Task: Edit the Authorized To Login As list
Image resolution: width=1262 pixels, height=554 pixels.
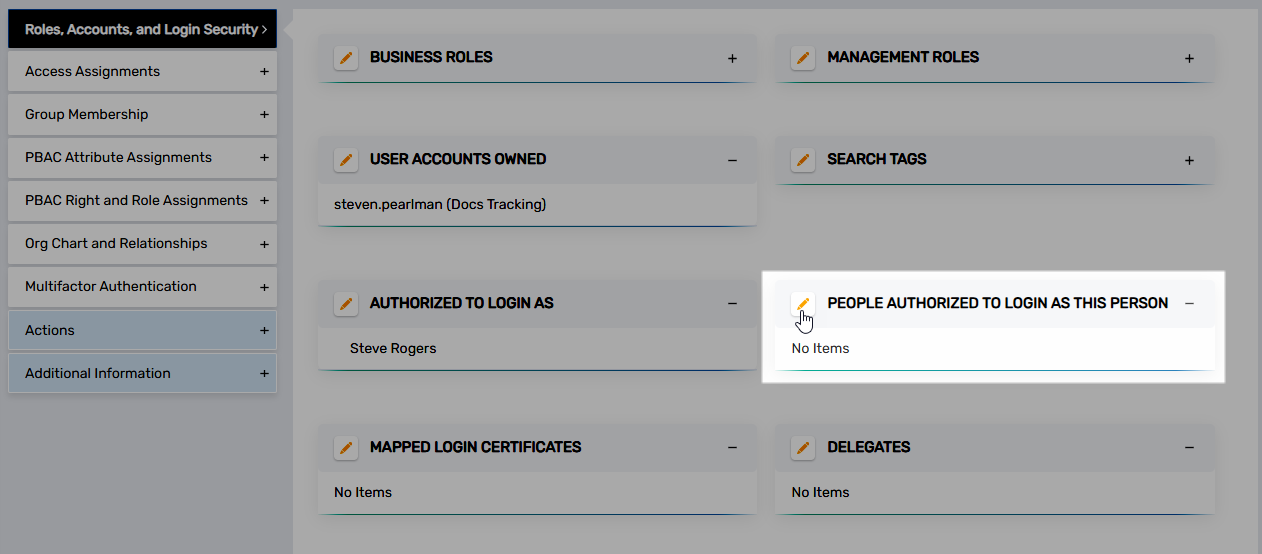Action: point(346,304)
